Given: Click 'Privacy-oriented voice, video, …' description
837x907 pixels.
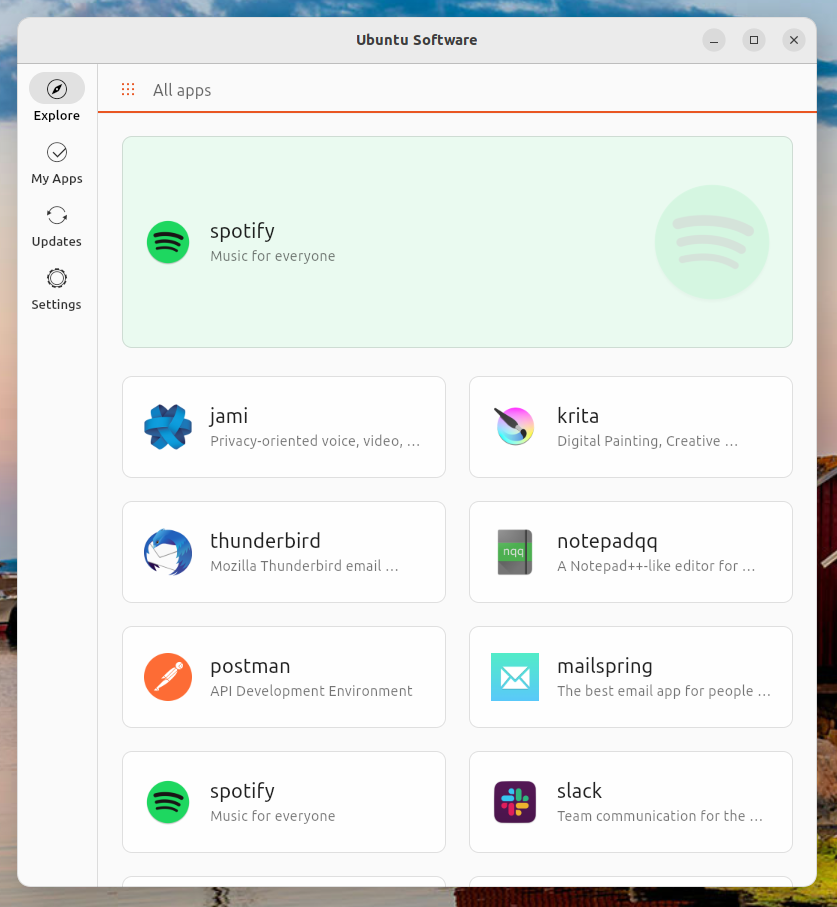Looking at the screenshot, I should pos(315,441).
